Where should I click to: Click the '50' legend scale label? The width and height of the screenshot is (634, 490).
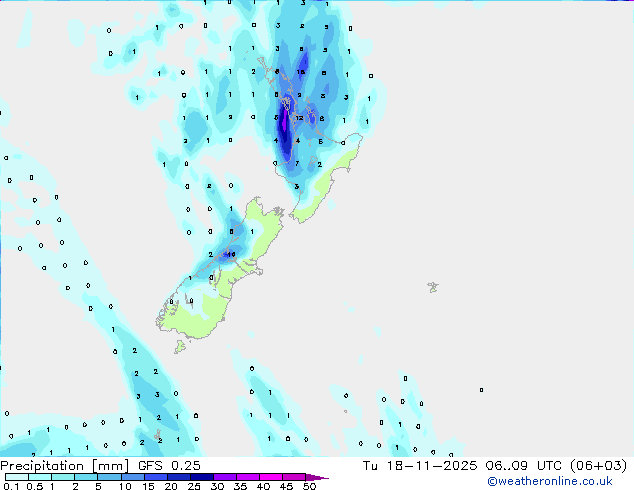tap(309, 486)
